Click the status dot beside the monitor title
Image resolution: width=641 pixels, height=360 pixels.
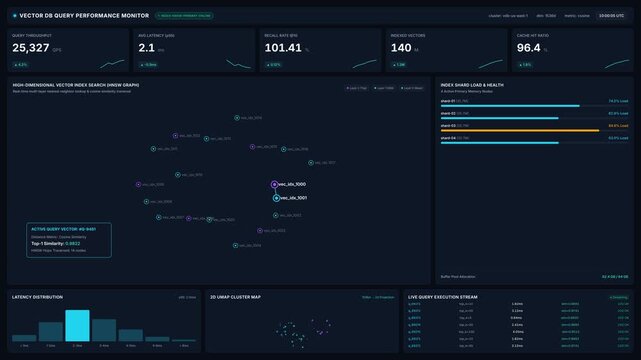(15, 16)
